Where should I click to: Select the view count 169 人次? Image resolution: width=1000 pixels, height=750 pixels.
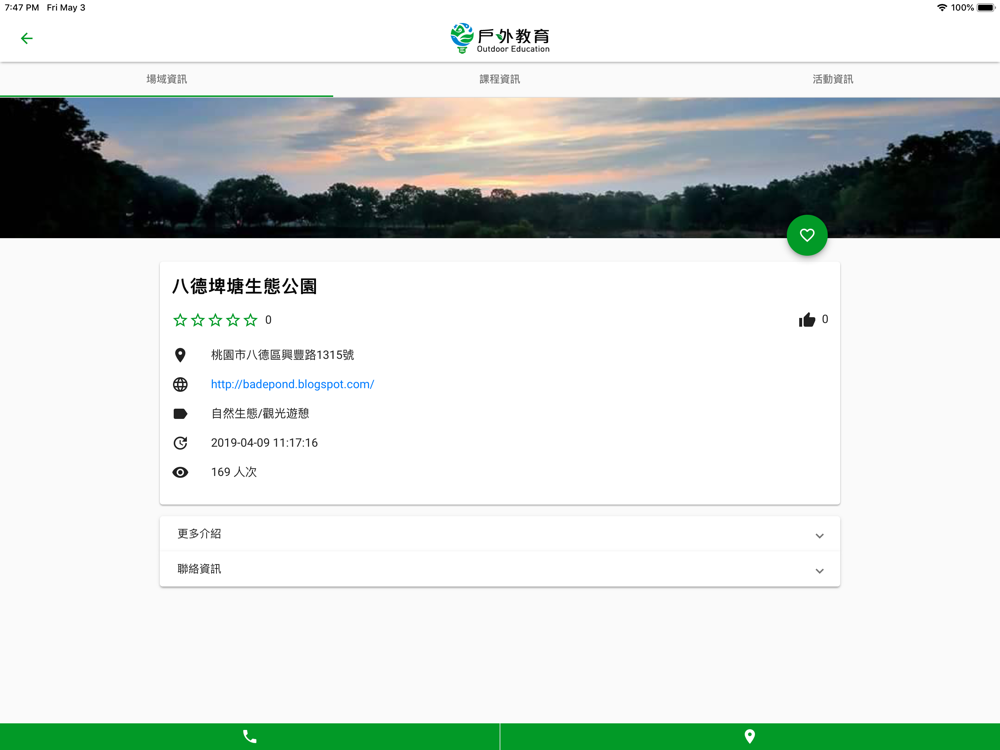[233, 473]
